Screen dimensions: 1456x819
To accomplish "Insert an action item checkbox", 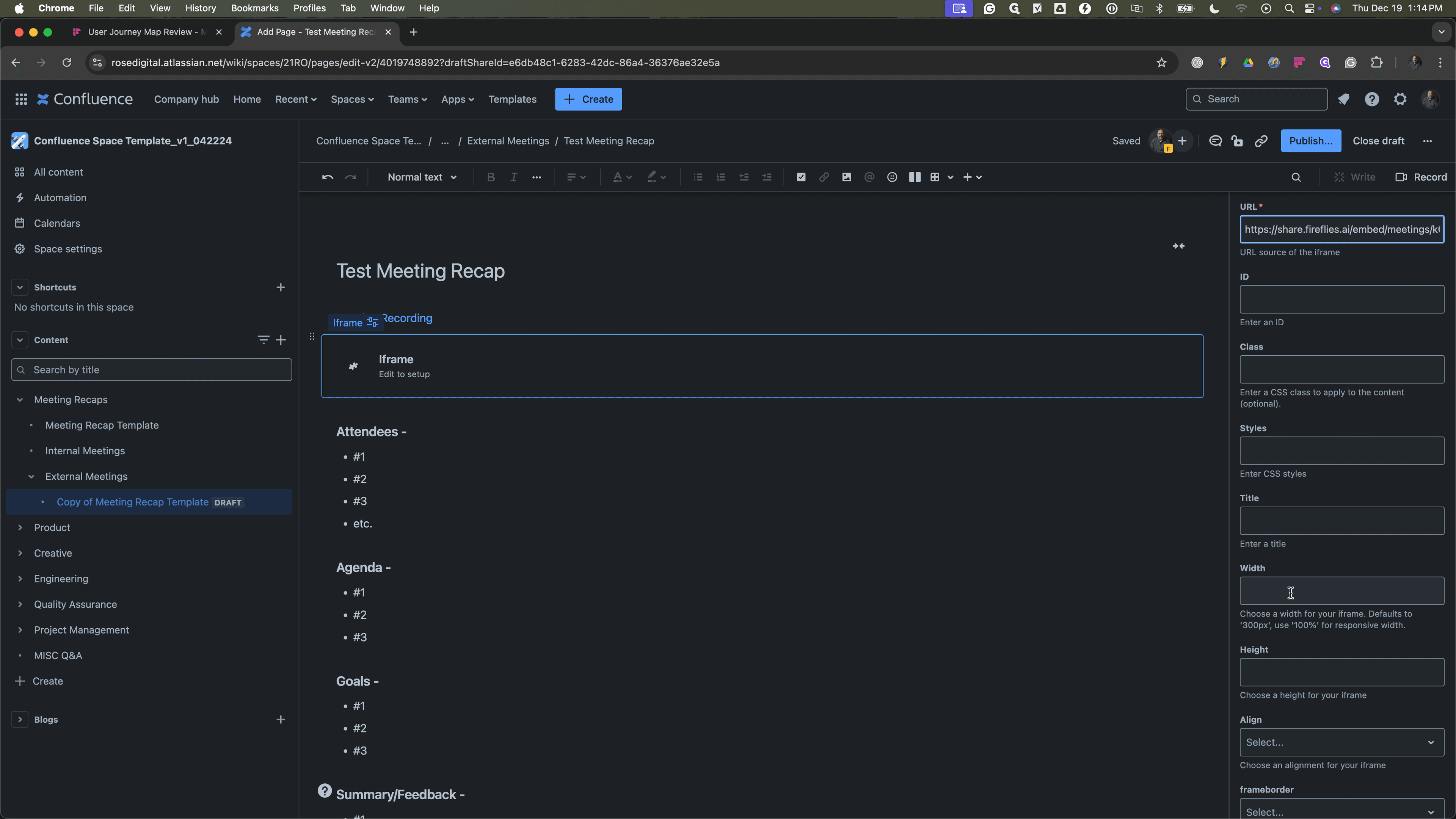I will tap(801, 177).
